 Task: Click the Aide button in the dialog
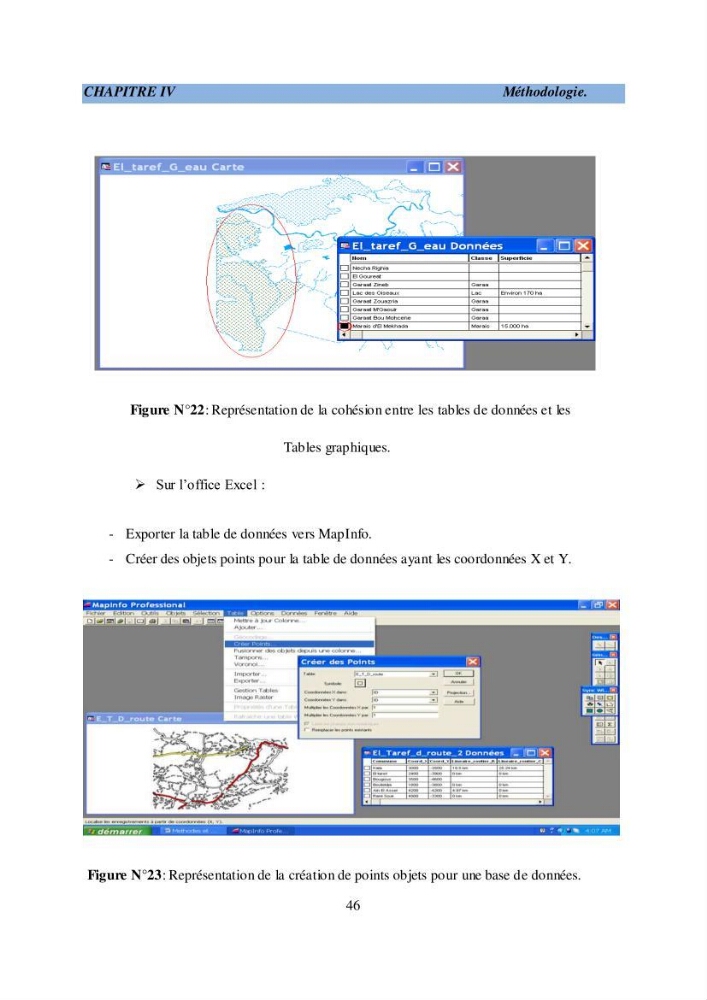pyautogui.click(x=458, y=702)
